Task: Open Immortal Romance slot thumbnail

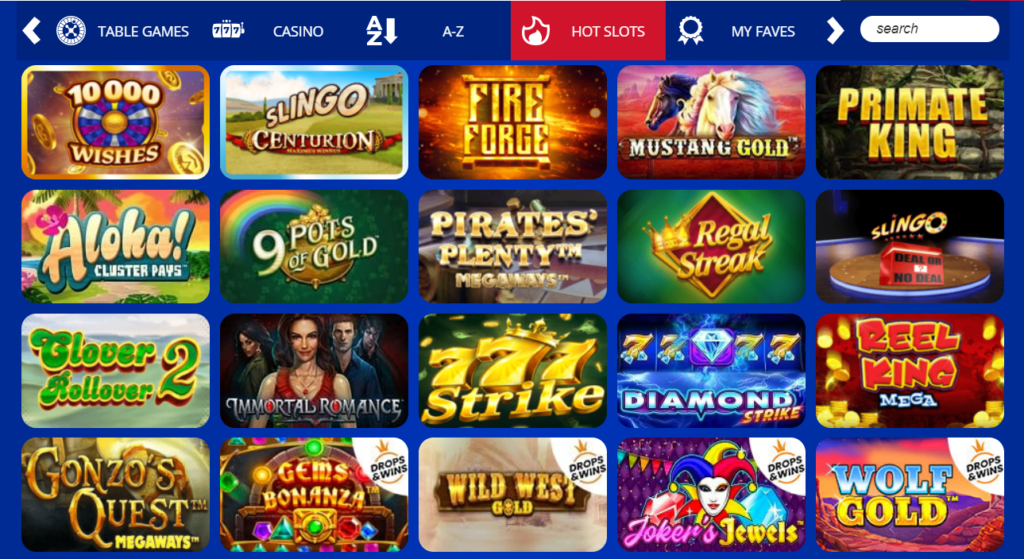Action: (x=314, y=370)
